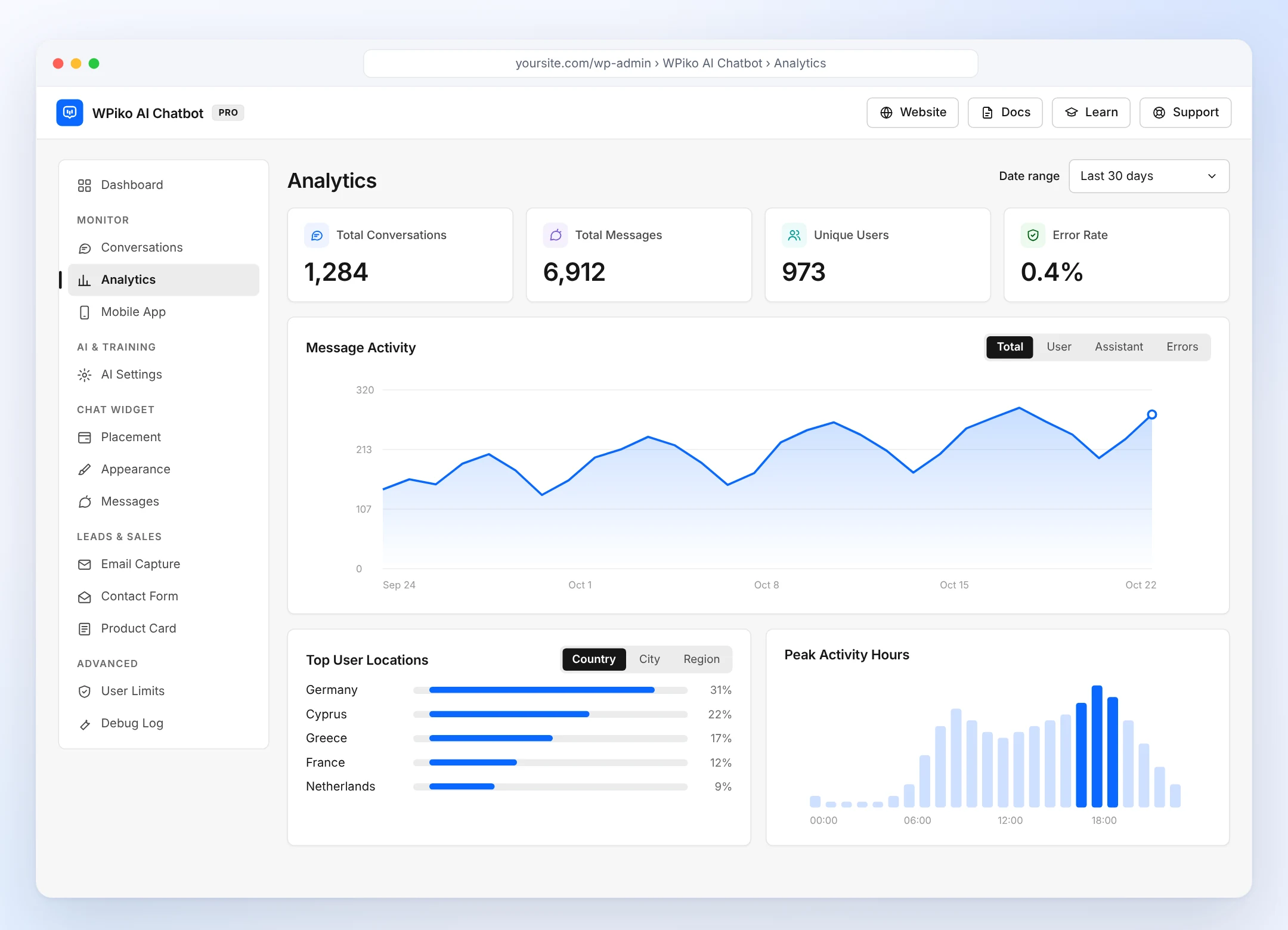Click the Total Conversations card icon

pos(317,235)
